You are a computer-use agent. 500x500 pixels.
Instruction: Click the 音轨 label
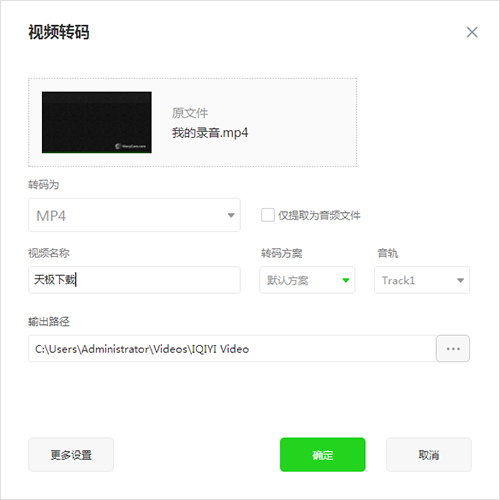click(x=388, y=253)
